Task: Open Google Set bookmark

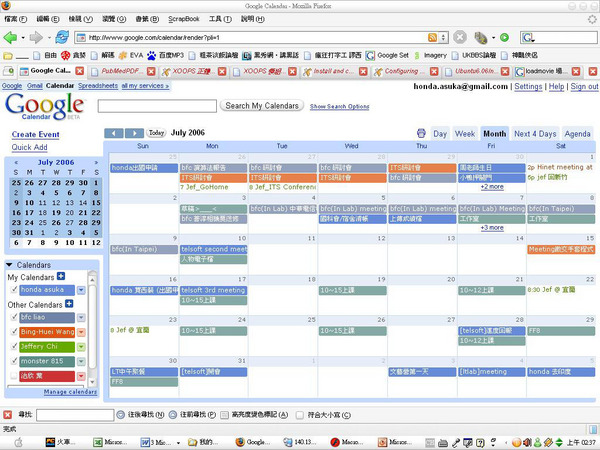Action: [387, 55]
